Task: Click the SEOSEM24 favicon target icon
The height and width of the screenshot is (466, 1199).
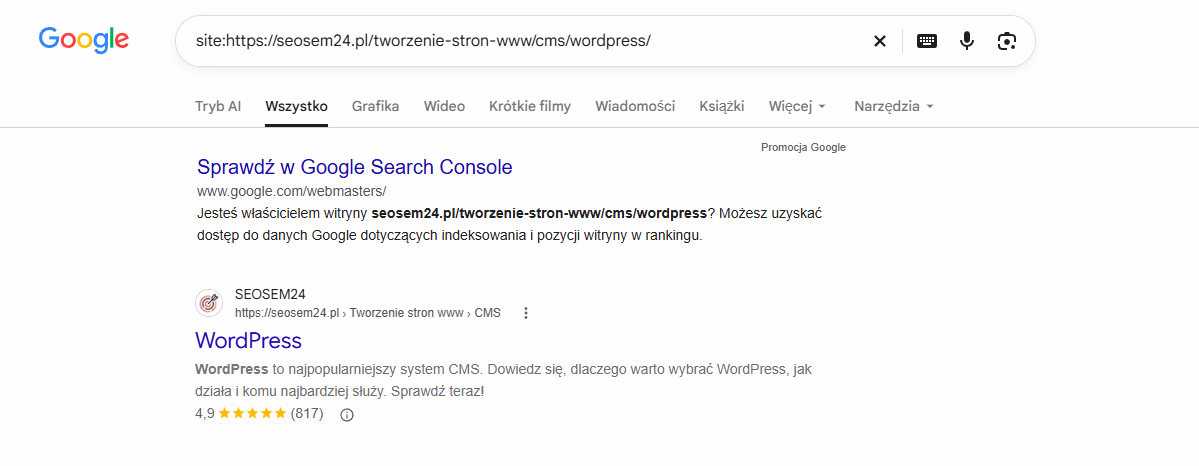Action: [209, 303]
